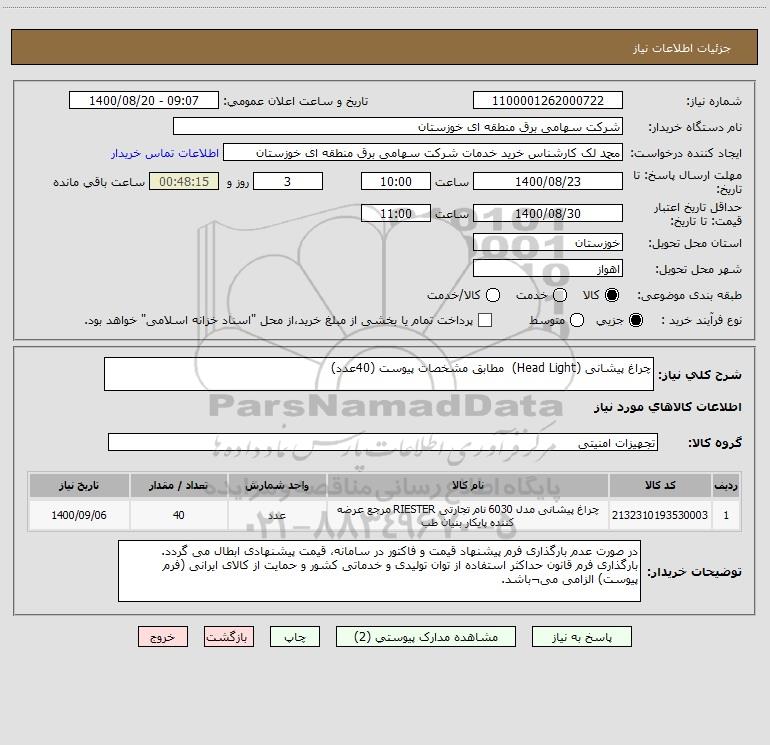Select the جزیی purchase type radio
770x745 pixels.
635,320
